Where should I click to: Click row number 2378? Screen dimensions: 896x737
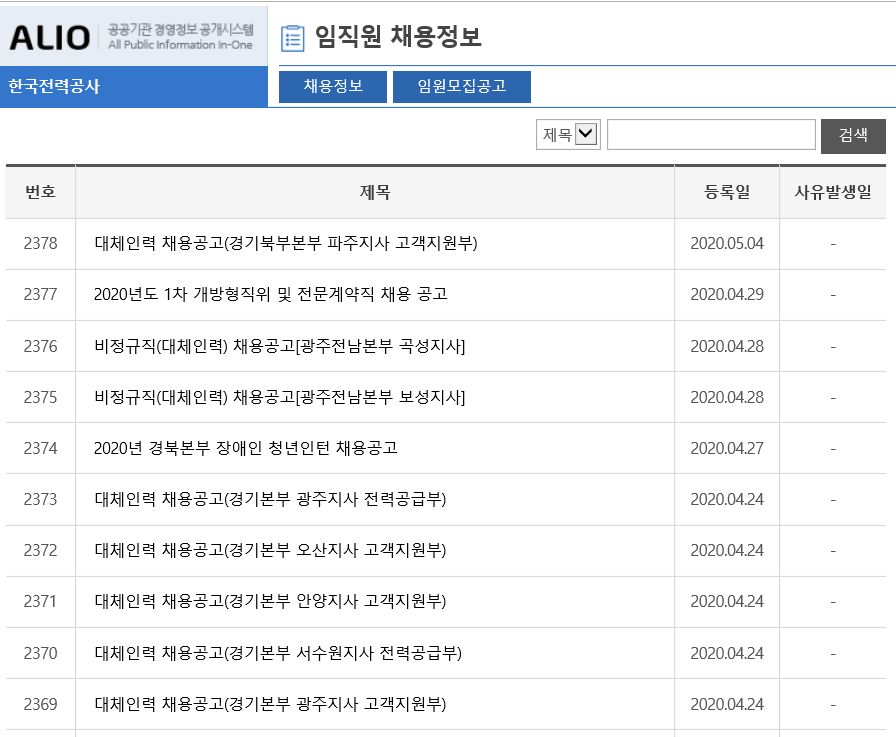tap(41, 243)
